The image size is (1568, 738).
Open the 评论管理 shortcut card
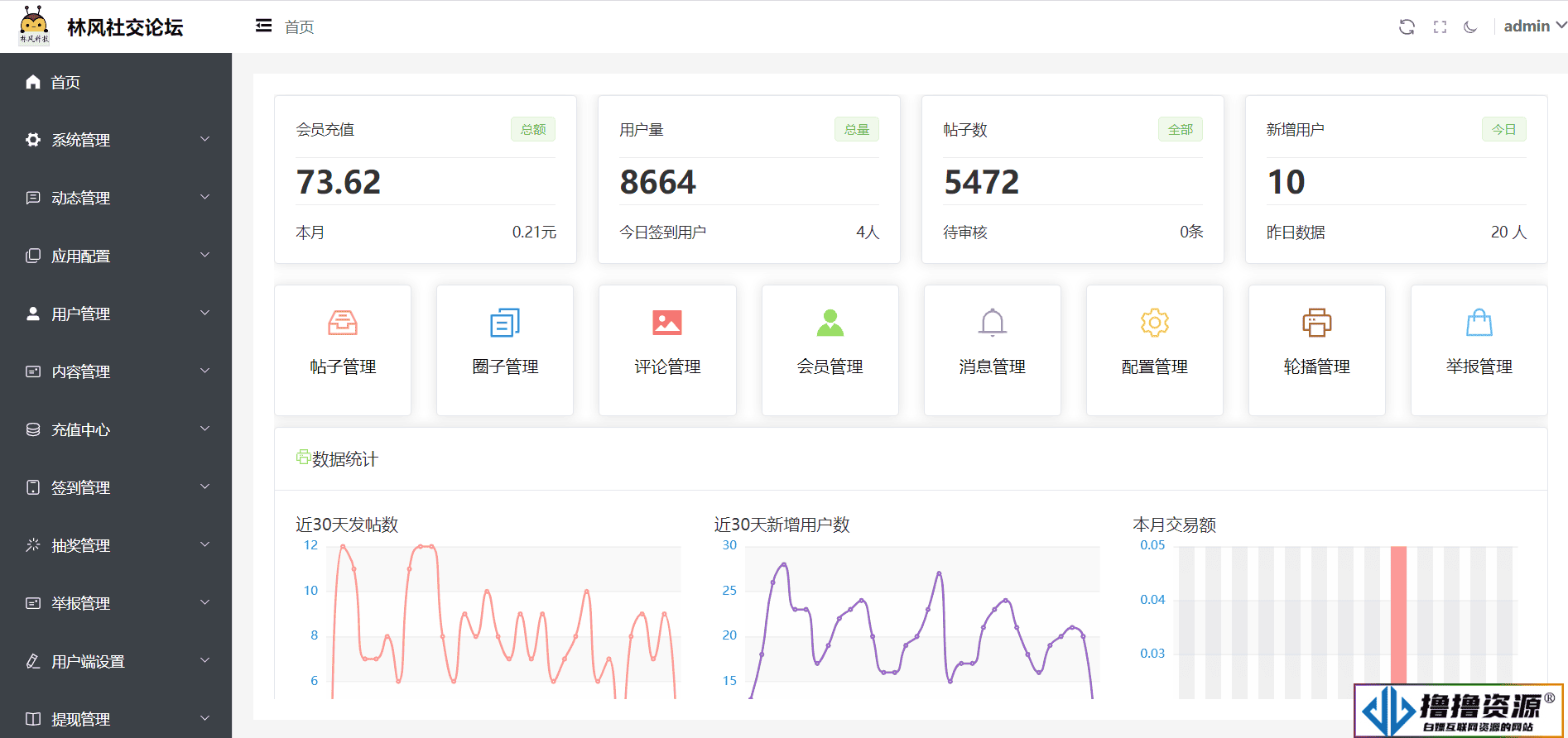(667, 350)
